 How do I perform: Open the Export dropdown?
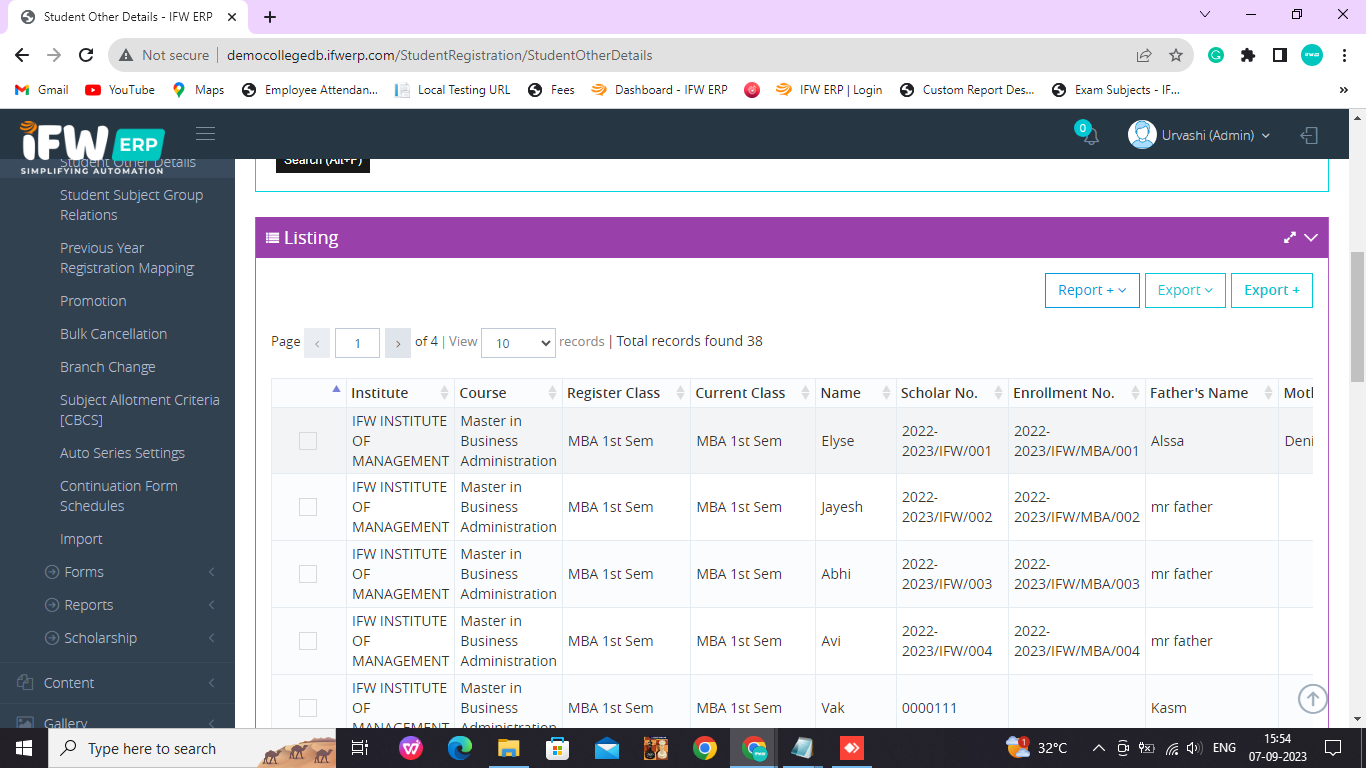(x=1185, y=290)
